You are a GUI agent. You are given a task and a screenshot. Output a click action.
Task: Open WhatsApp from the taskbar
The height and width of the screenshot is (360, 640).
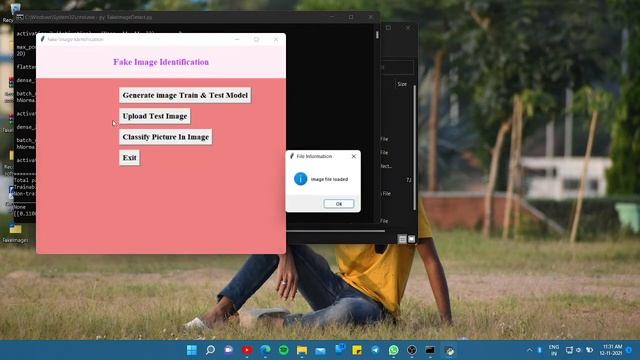click(x=393, y=350)
